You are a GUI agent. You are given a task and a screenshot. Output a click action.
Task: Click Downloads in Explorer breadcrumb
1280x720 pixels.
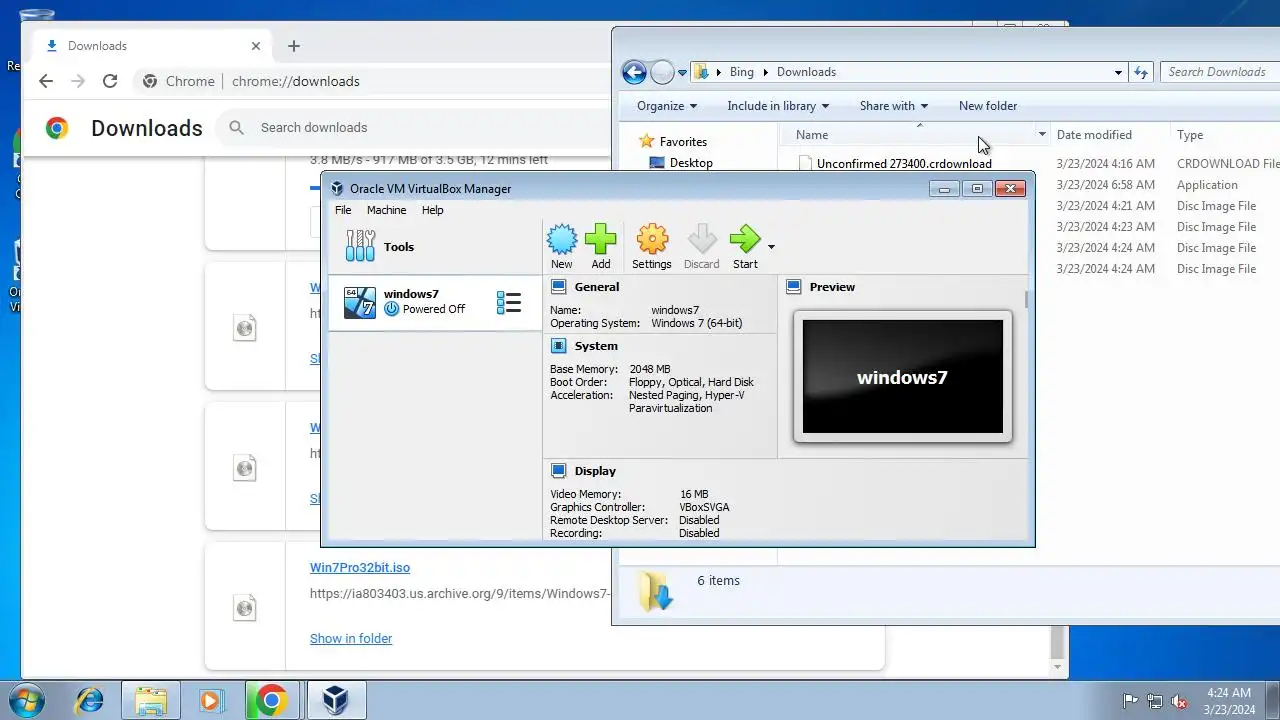(x=806, y=72)
